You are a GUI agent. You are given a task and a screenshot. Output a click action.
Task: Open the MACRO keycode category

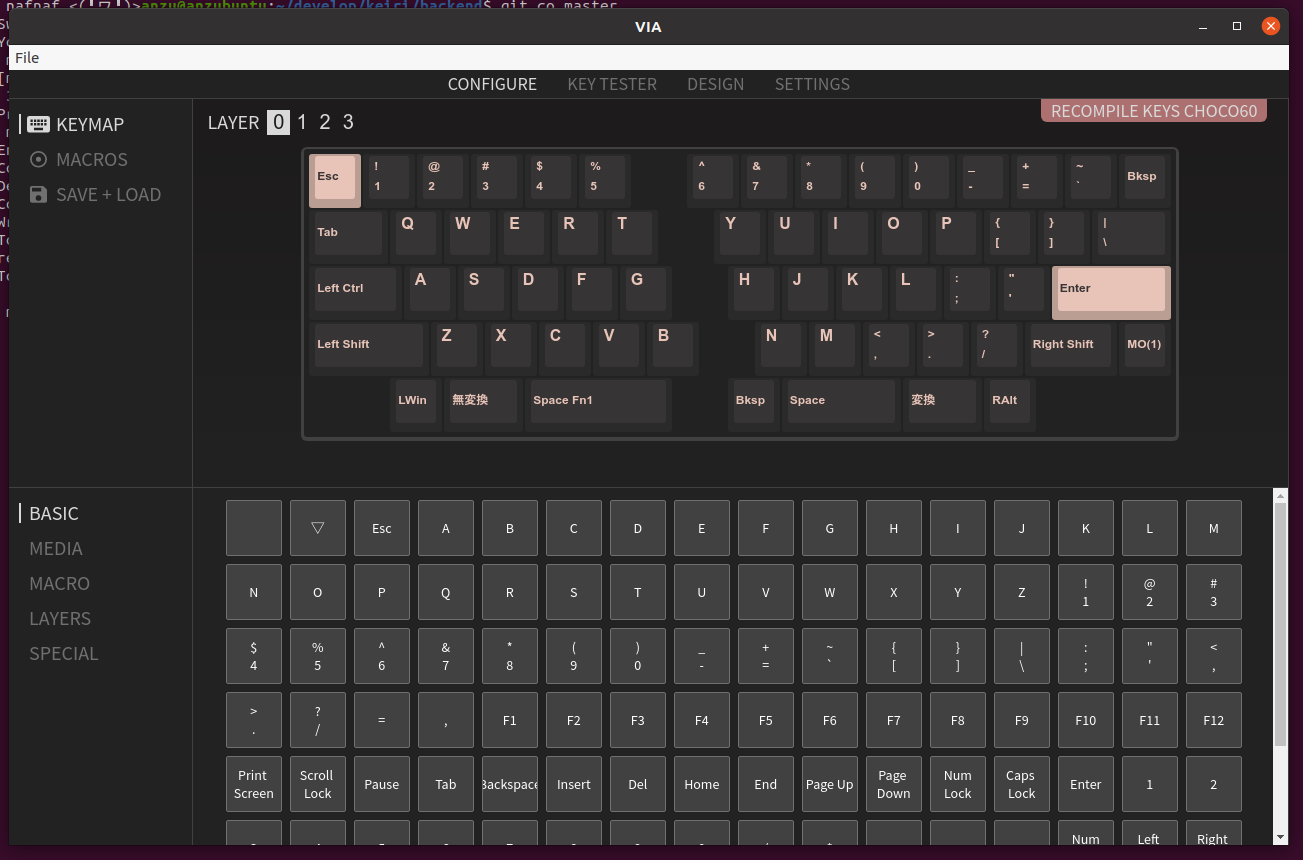tap(60, 584)
